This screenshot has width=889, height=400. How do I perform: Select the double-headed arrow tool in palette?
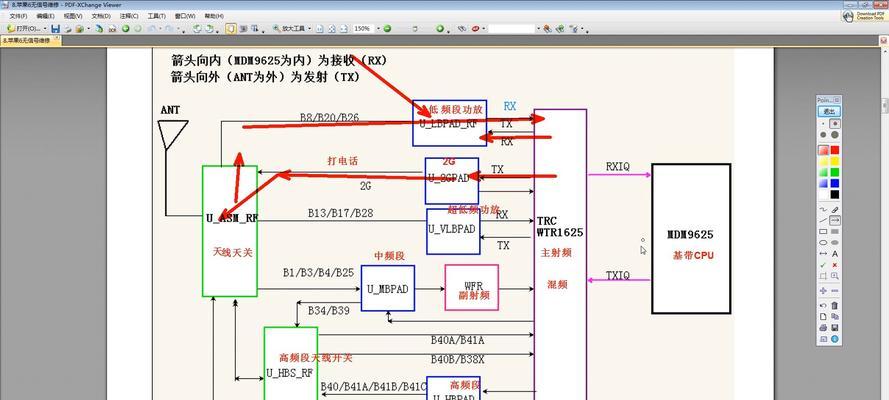pos(823,254)
